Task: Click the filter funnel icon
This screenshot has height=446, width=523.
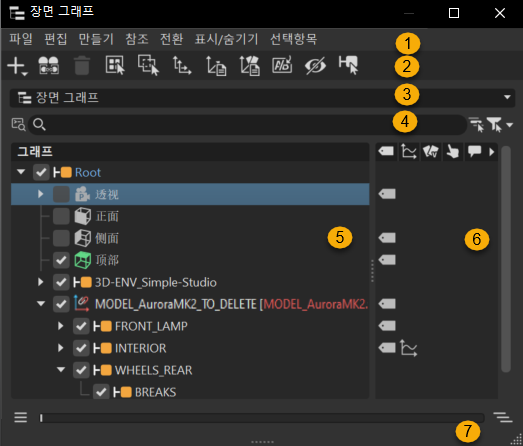Action: pos(495,124)
